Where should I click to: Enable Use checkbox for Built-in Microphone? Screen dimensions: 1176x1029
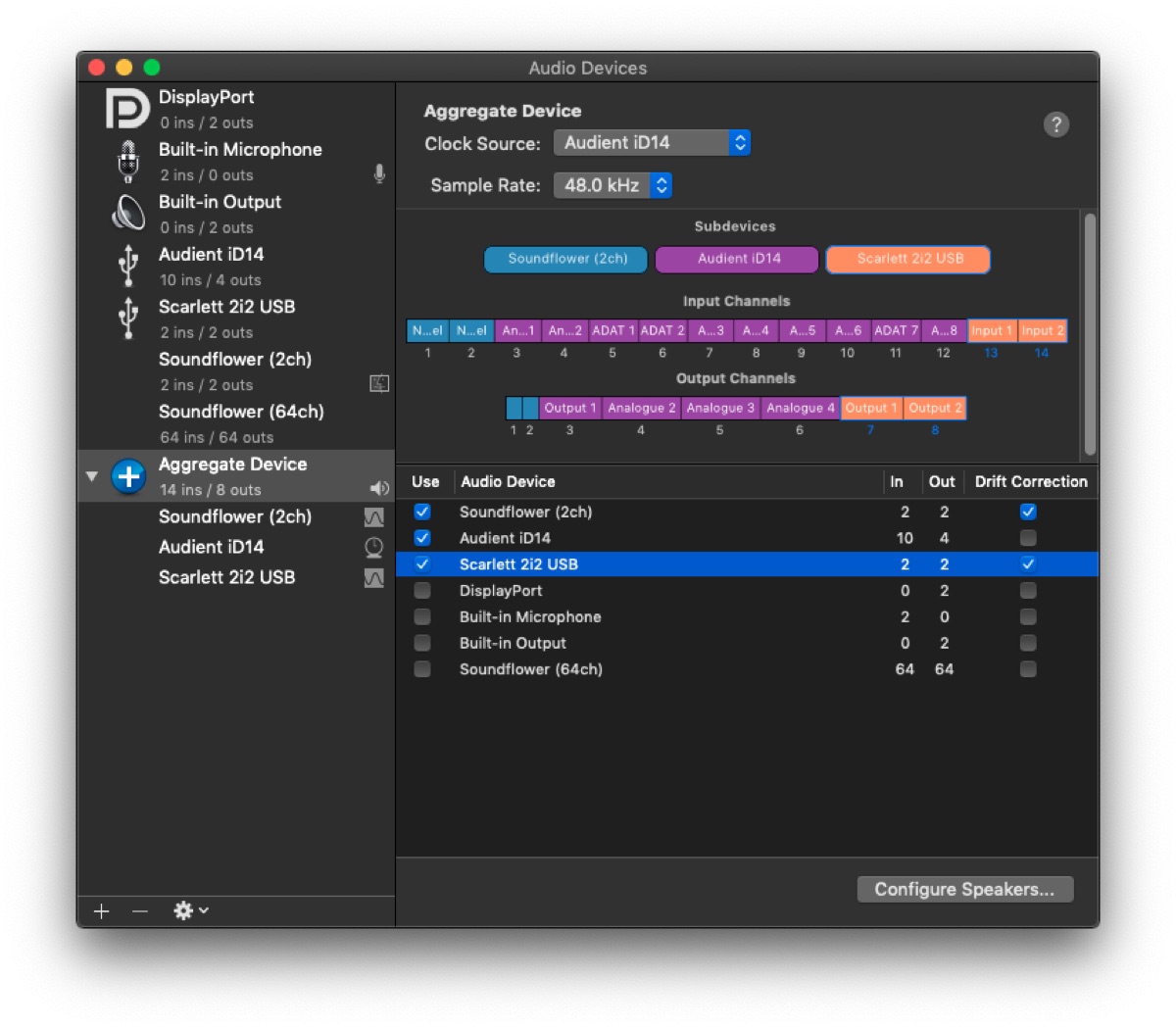[x=422, y=617]
